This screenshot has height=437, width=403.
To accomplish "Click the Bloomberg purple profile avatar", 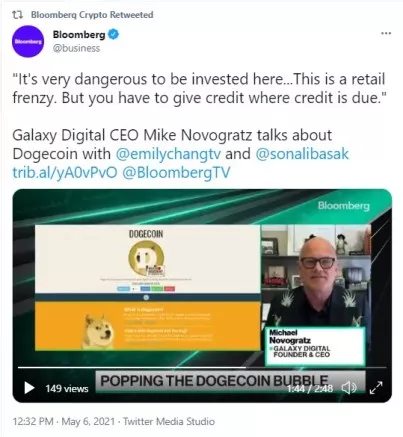I will (x=28, y=41).
